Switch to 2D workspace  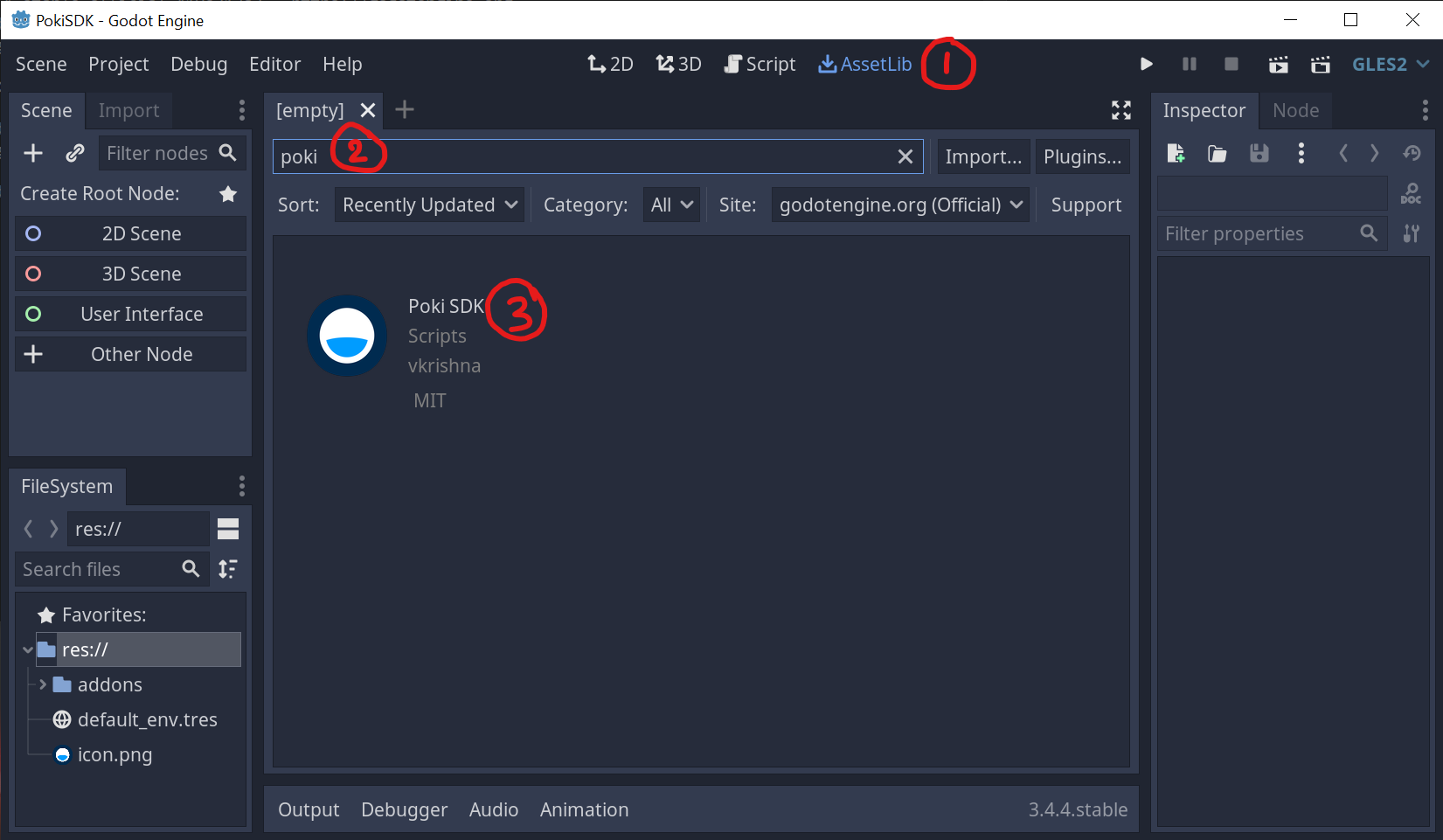pos(610,64)
